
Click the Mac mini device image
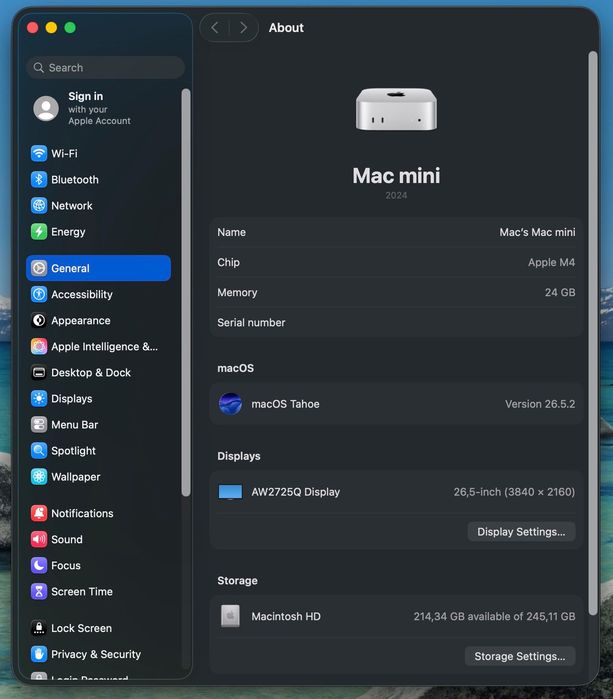[x=396, y=109]
